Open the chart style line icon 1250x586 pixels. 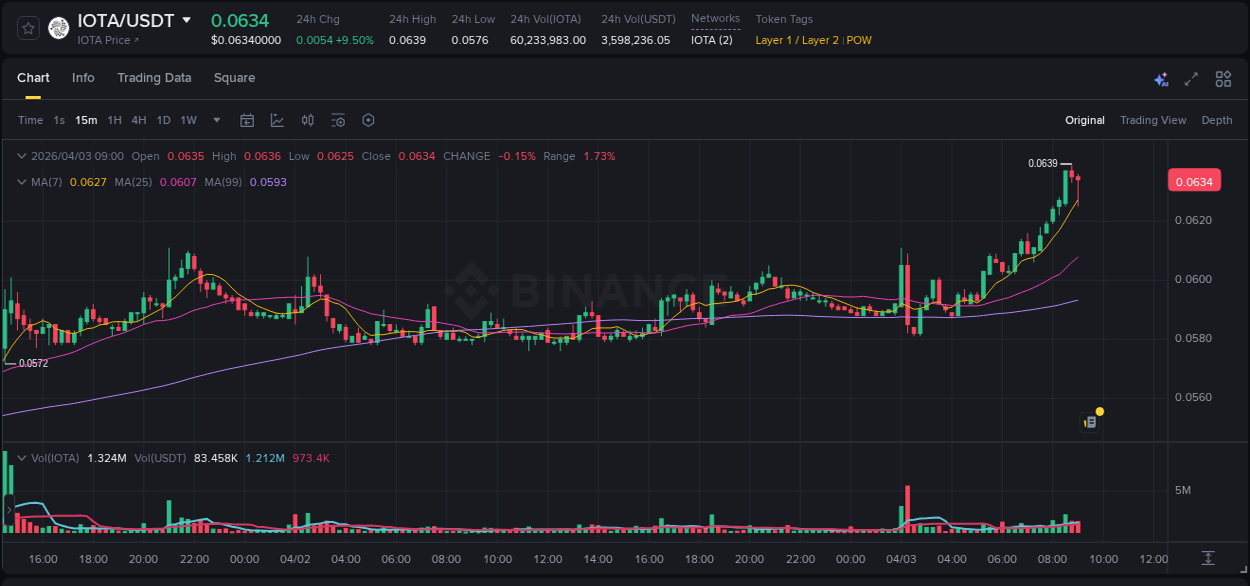277,120
